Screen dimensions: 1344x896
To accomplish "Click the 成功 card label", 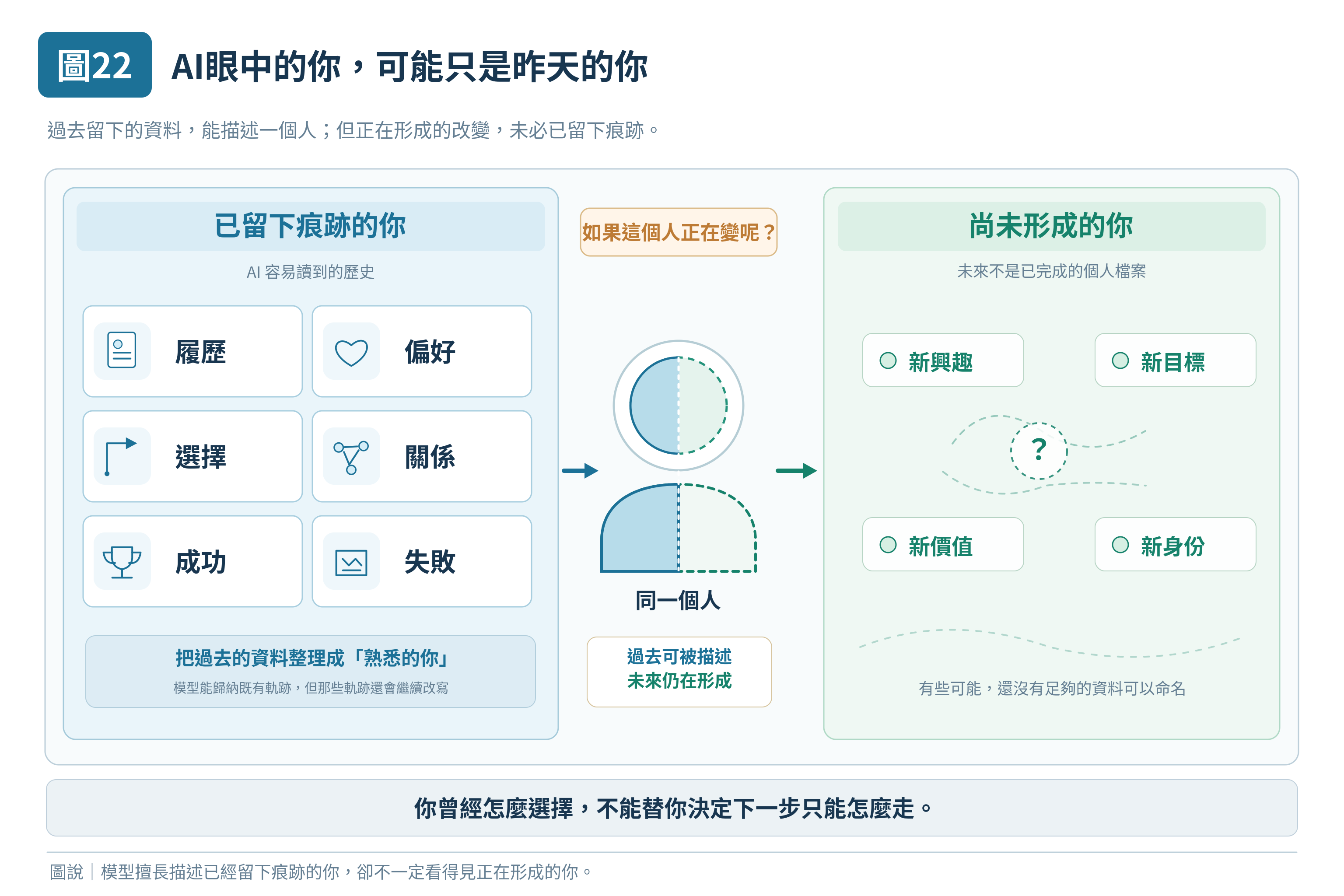I will click(200, 562).
